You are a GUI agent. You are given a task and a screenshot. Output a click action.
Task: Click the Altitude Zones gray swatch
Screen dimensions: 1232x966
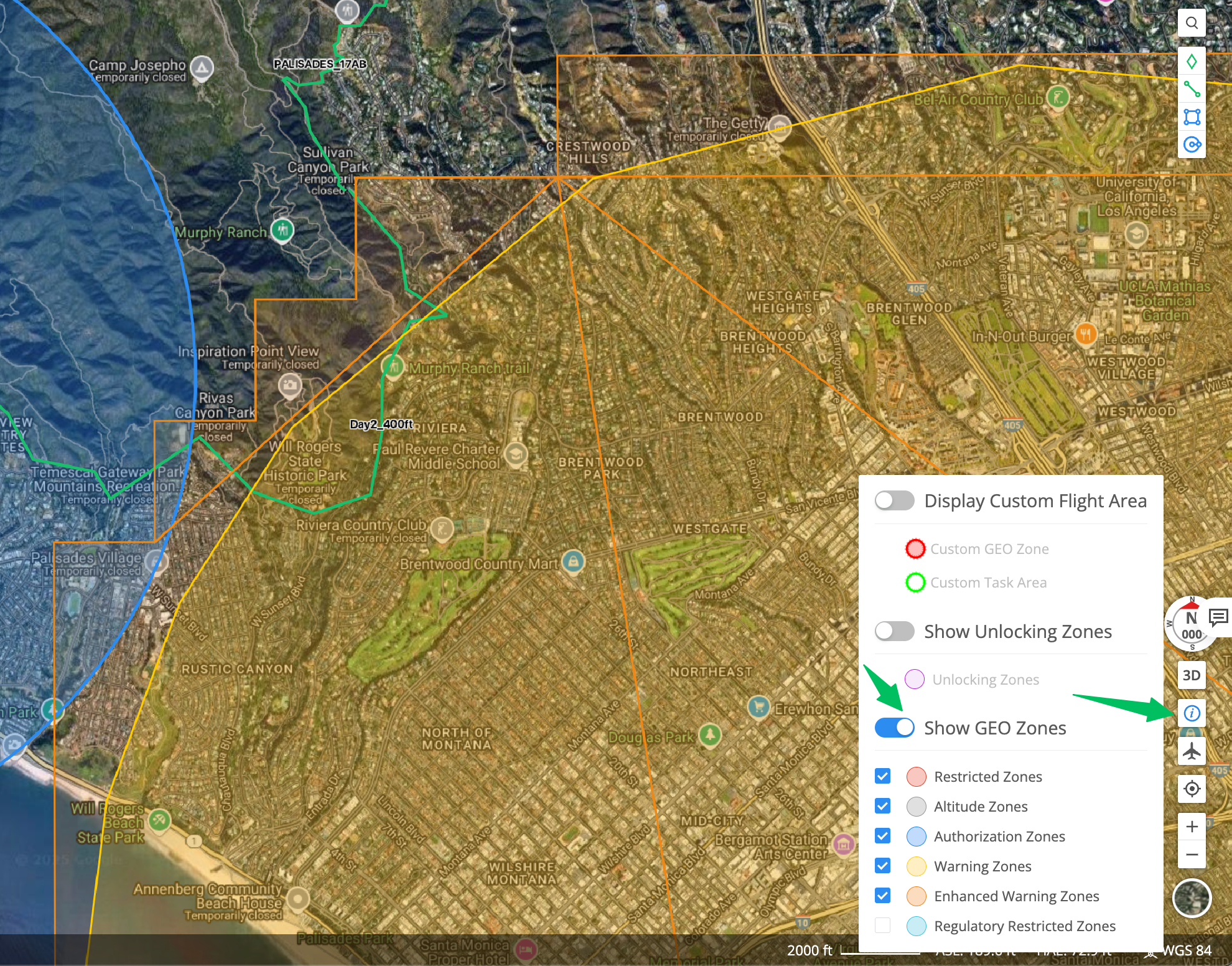click(917, 807)
